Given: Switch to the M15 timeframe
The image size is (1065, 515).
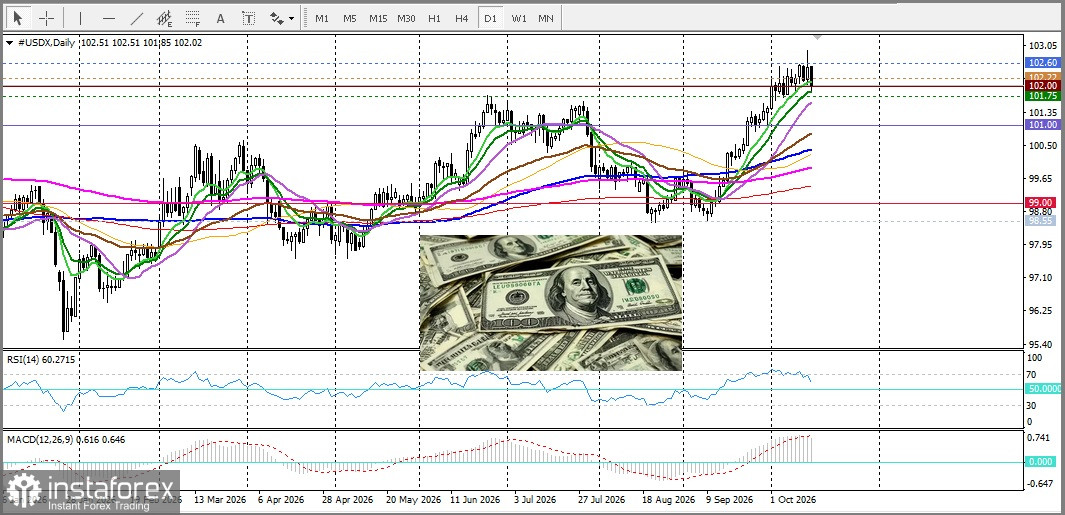Looking at the screenshot, I should pyautogui.click(x=378, y=18).
